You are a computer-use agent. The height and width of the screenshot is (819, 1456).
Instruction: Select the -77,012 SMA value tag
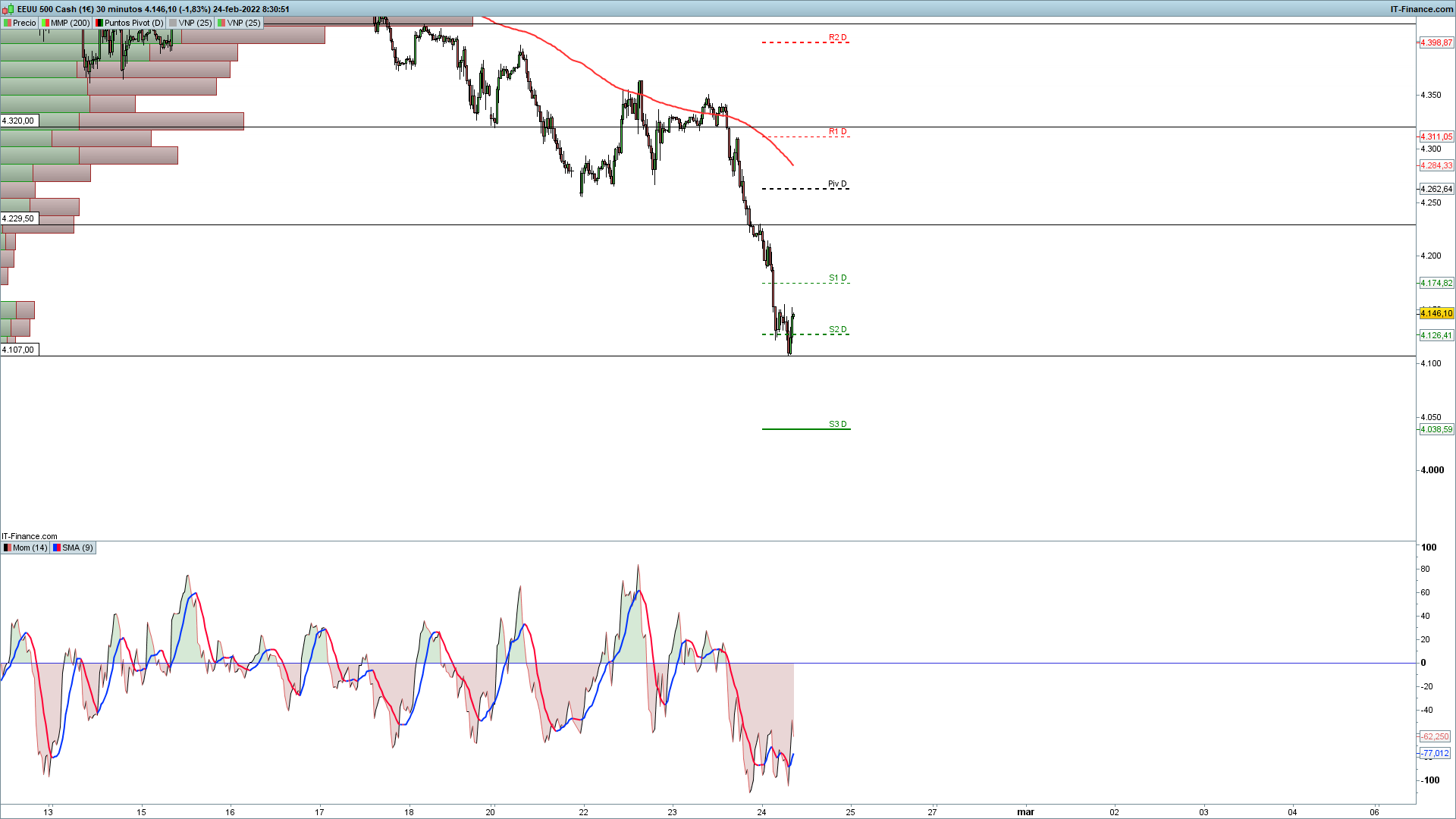[x=1435, y=753]
